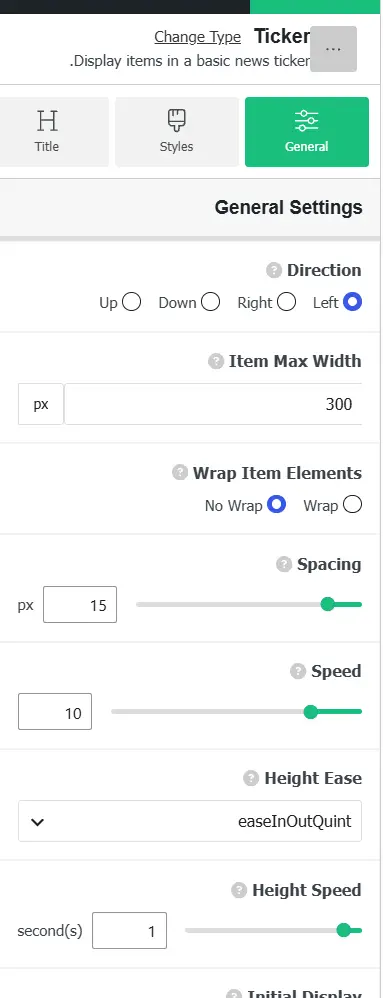Select the Up direction radio button
Screen dimensions: 383x998
click(131, 302)
